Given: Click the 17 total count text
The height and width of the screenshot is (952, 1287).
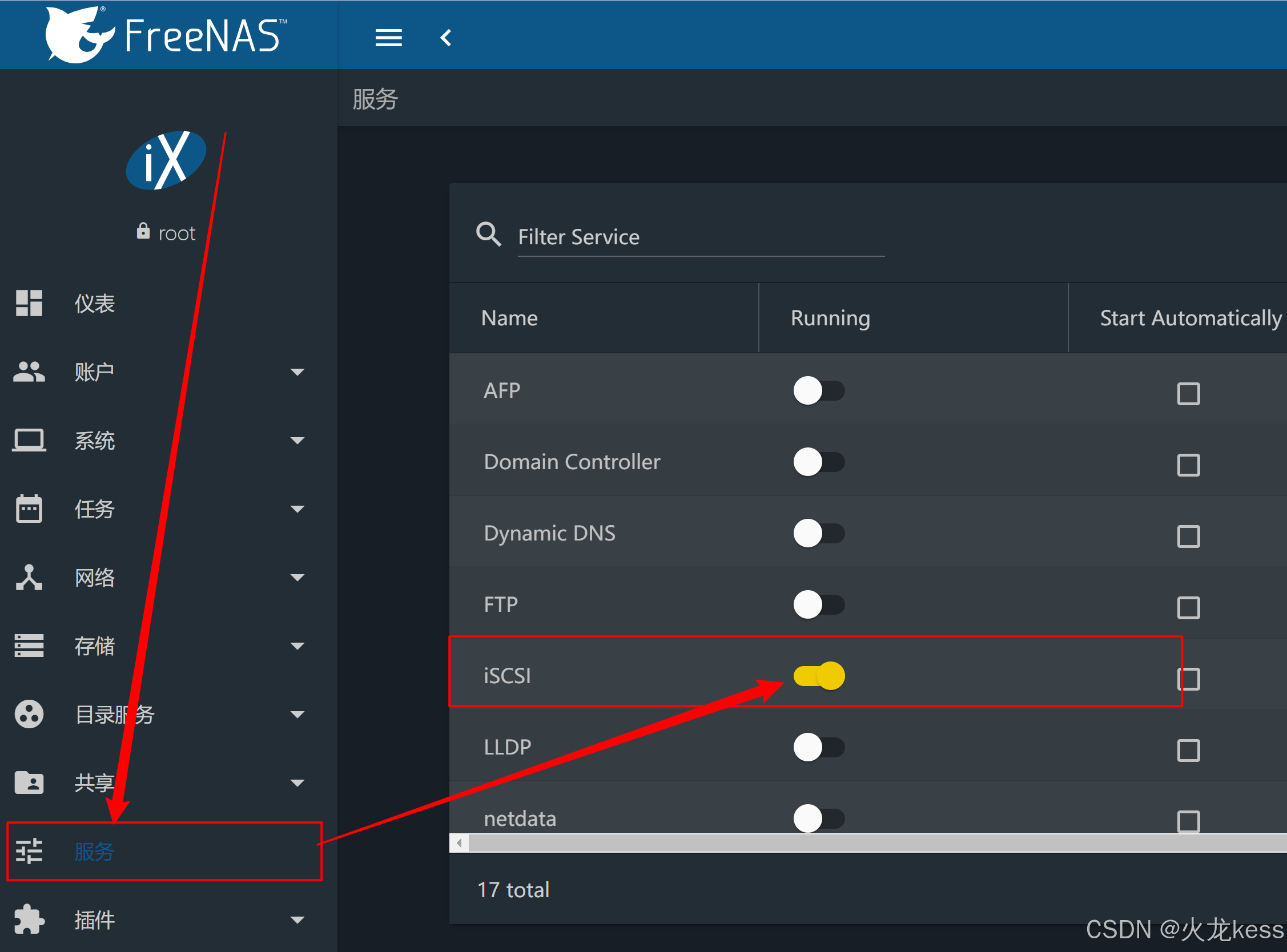Looking at the screenshot, I should [x=513, y=890].
